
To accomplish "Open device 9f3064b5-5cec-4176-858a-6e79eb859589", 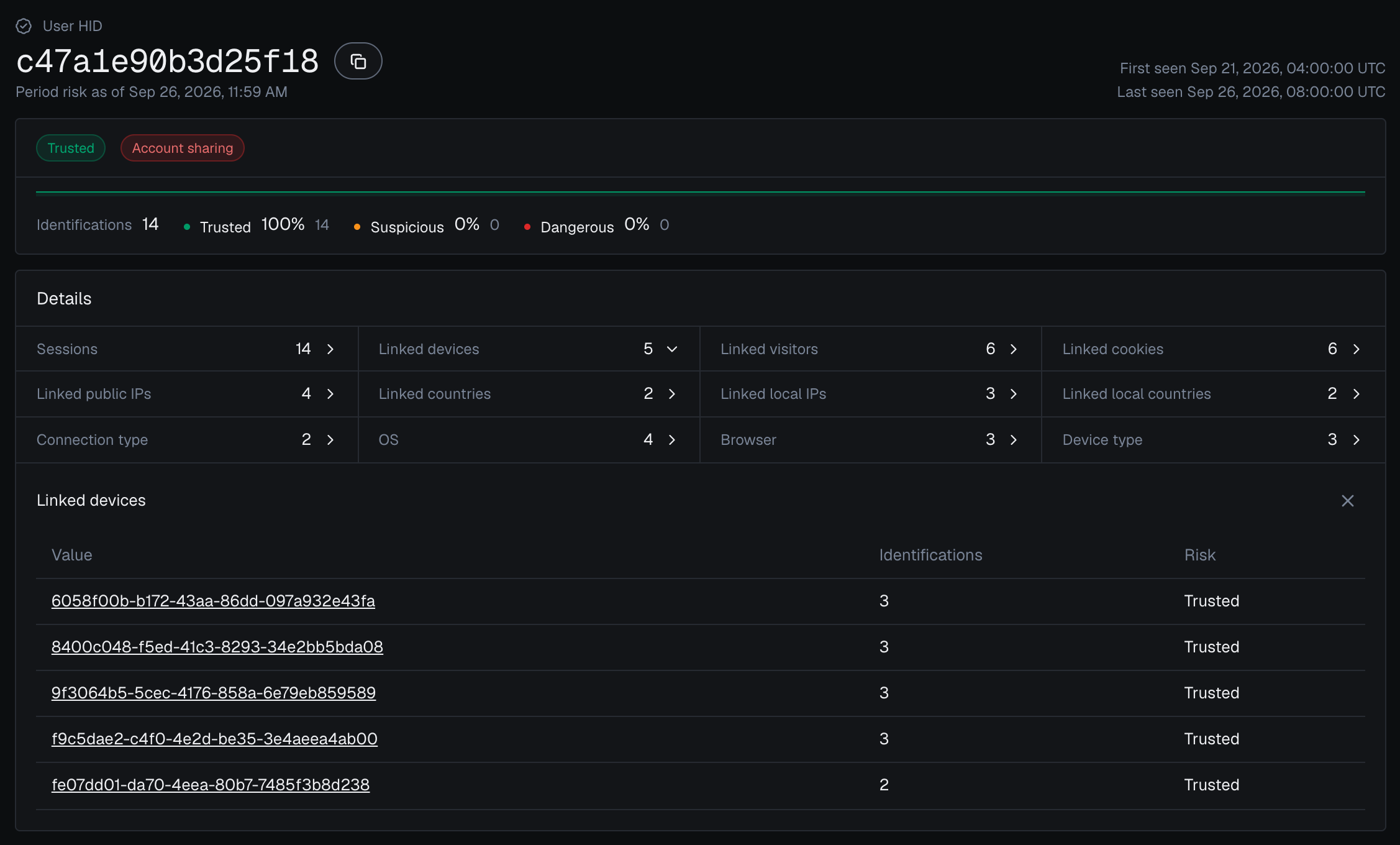I will 214,693.
